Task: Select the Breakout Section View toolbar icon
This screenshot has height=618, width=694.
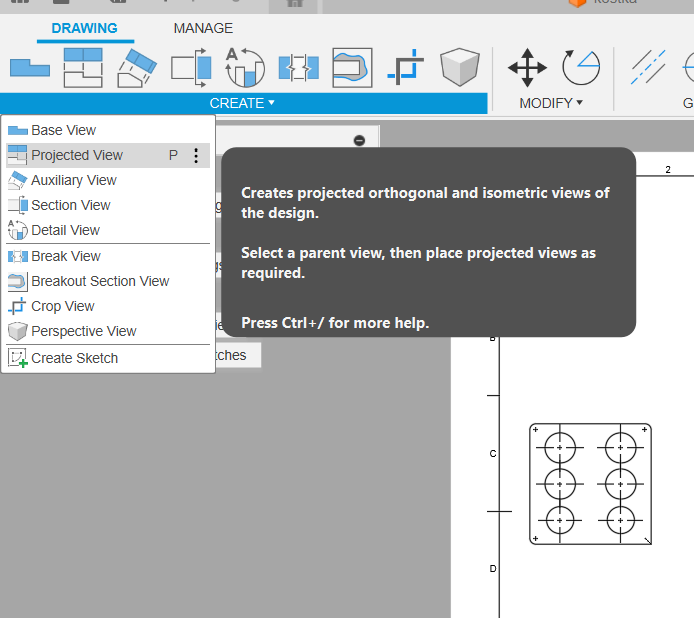Action: click(x=352, y=67)
